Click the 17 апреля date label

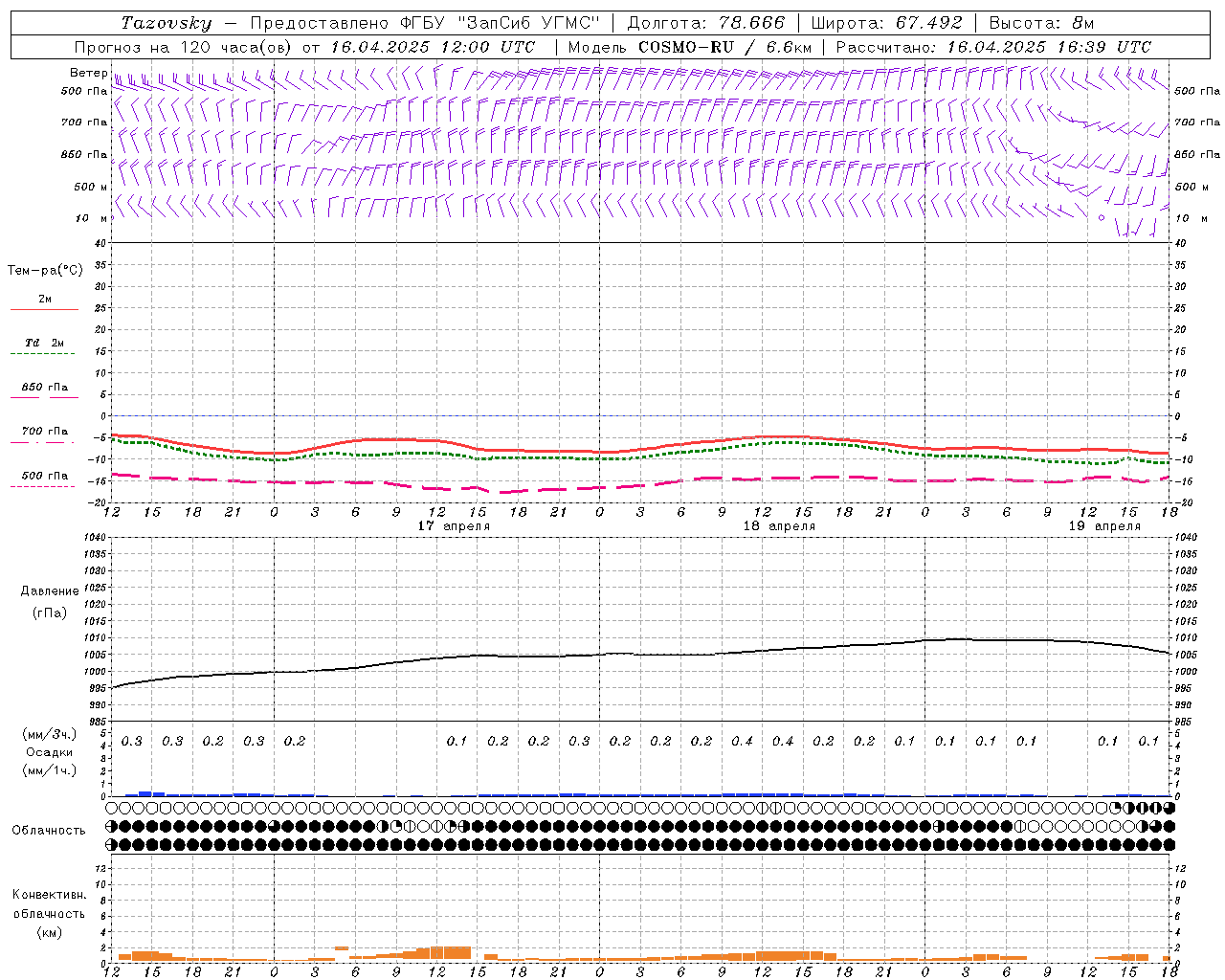point(454,526)
